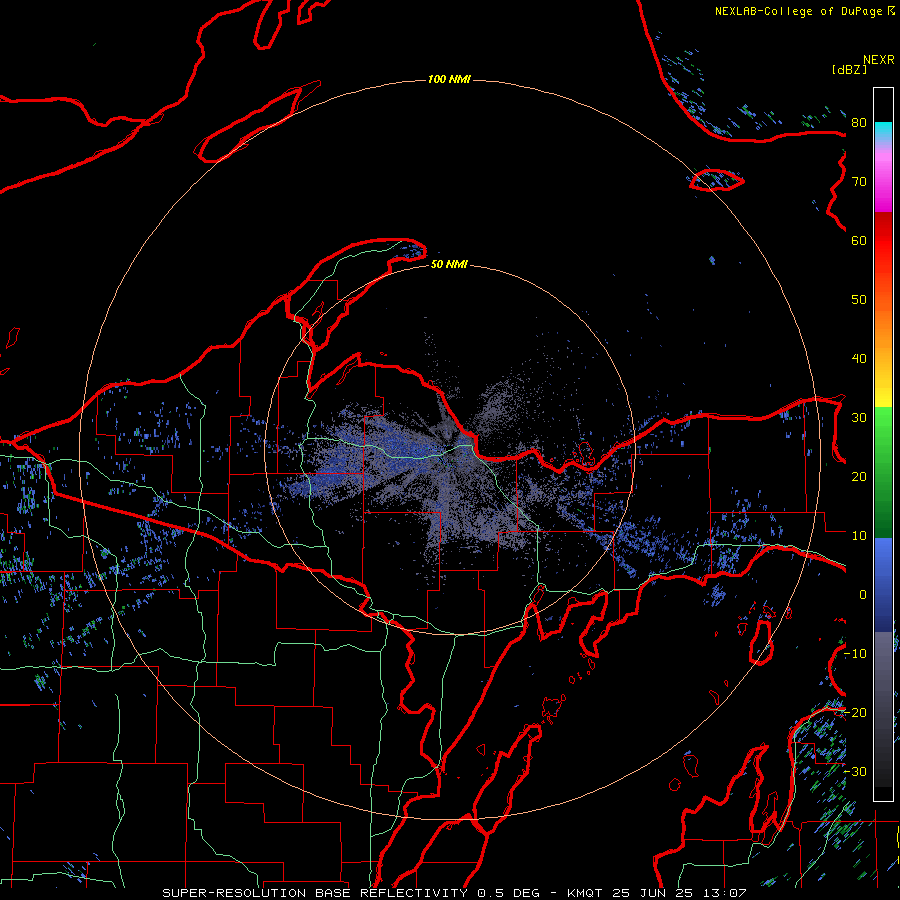The image size is (900, 900).
Task: Click the 0 value on the dBZ scale
Action: pyautogui.click(x=863, y=595)
